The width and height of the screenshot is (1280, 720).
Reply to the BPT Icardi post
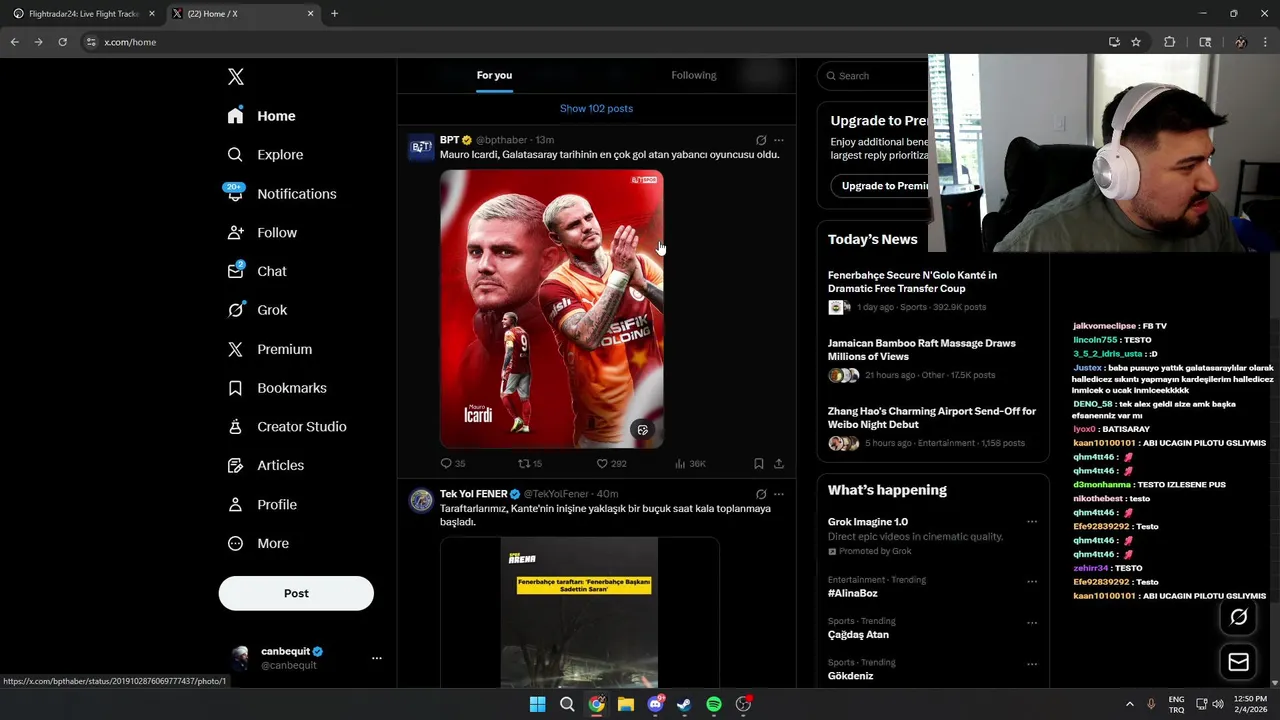[x=453, y=464]
